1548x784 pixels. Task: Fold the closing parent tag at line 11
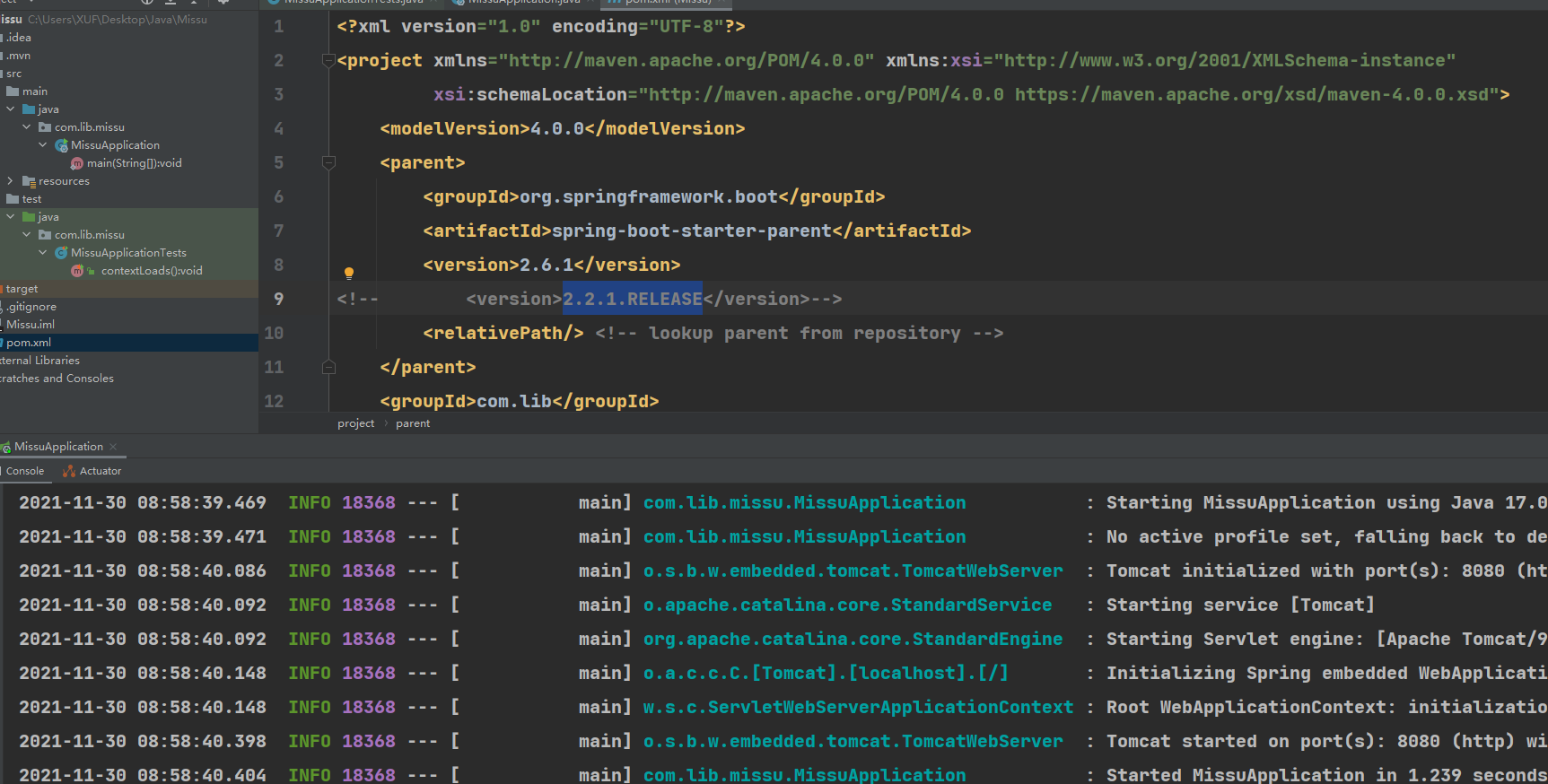point(328,367)
